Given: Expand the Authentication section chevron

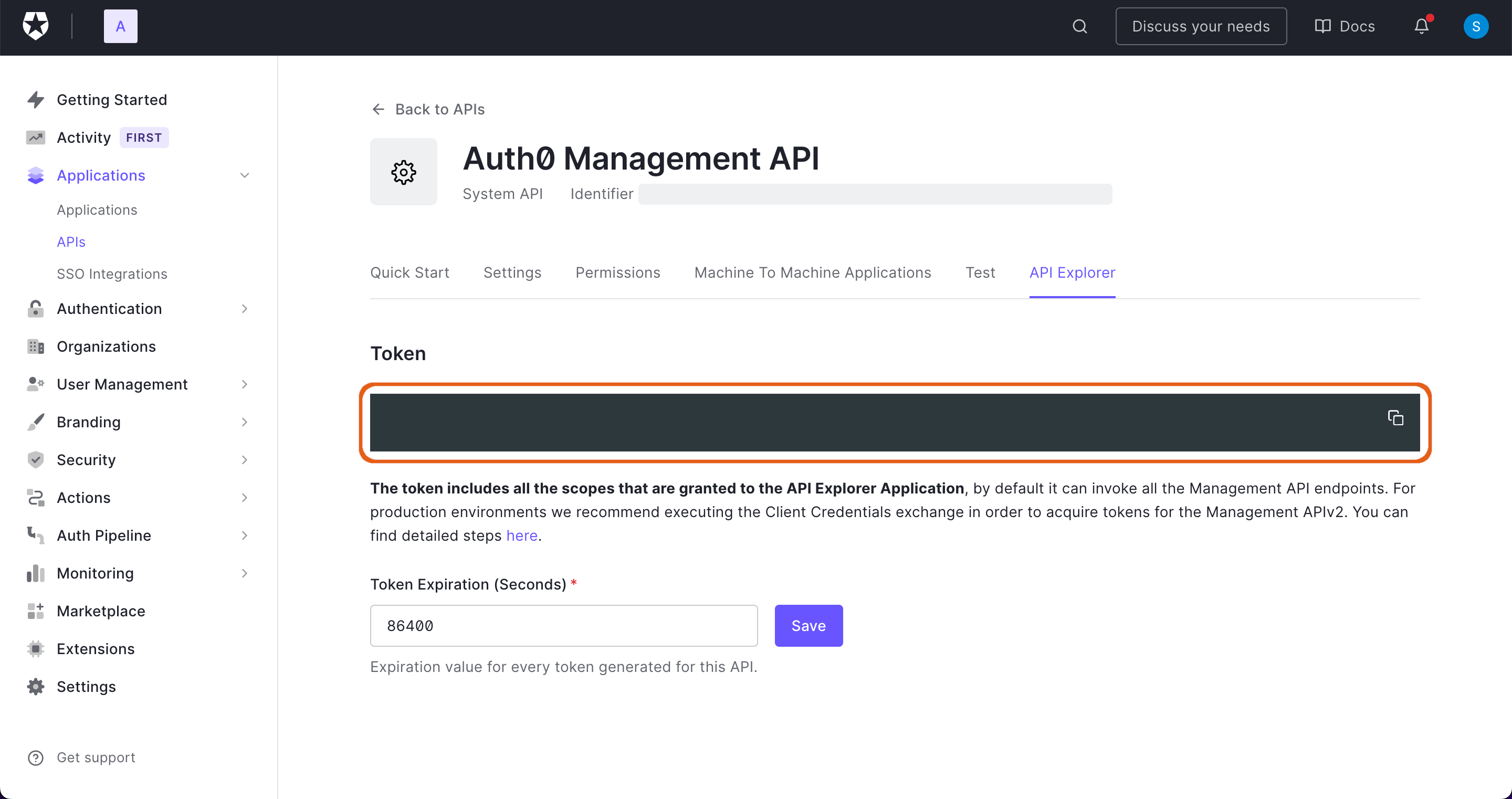Looking at the screenshot, I should tap(245, 309).
